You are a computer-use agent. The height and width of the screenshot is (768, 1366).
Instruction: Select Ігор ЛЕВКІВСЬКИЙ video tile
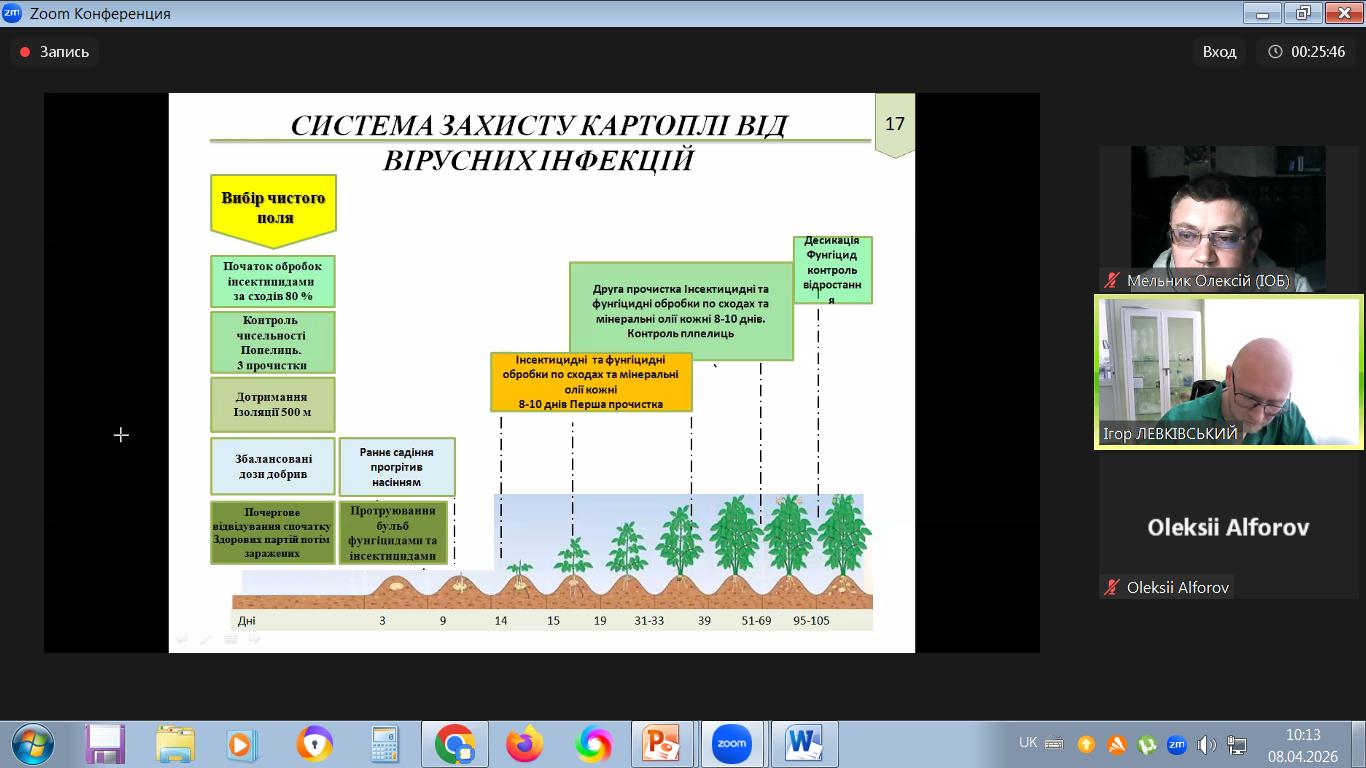(1228, 372)
